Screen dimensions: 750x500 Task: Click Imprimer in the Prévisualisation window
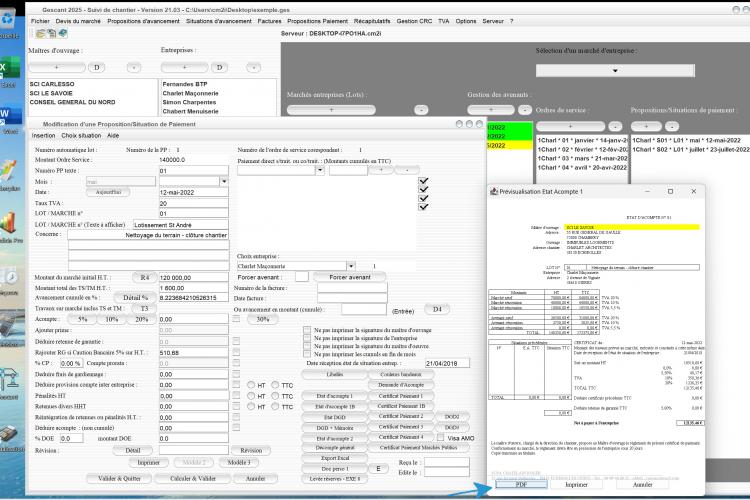576,484
